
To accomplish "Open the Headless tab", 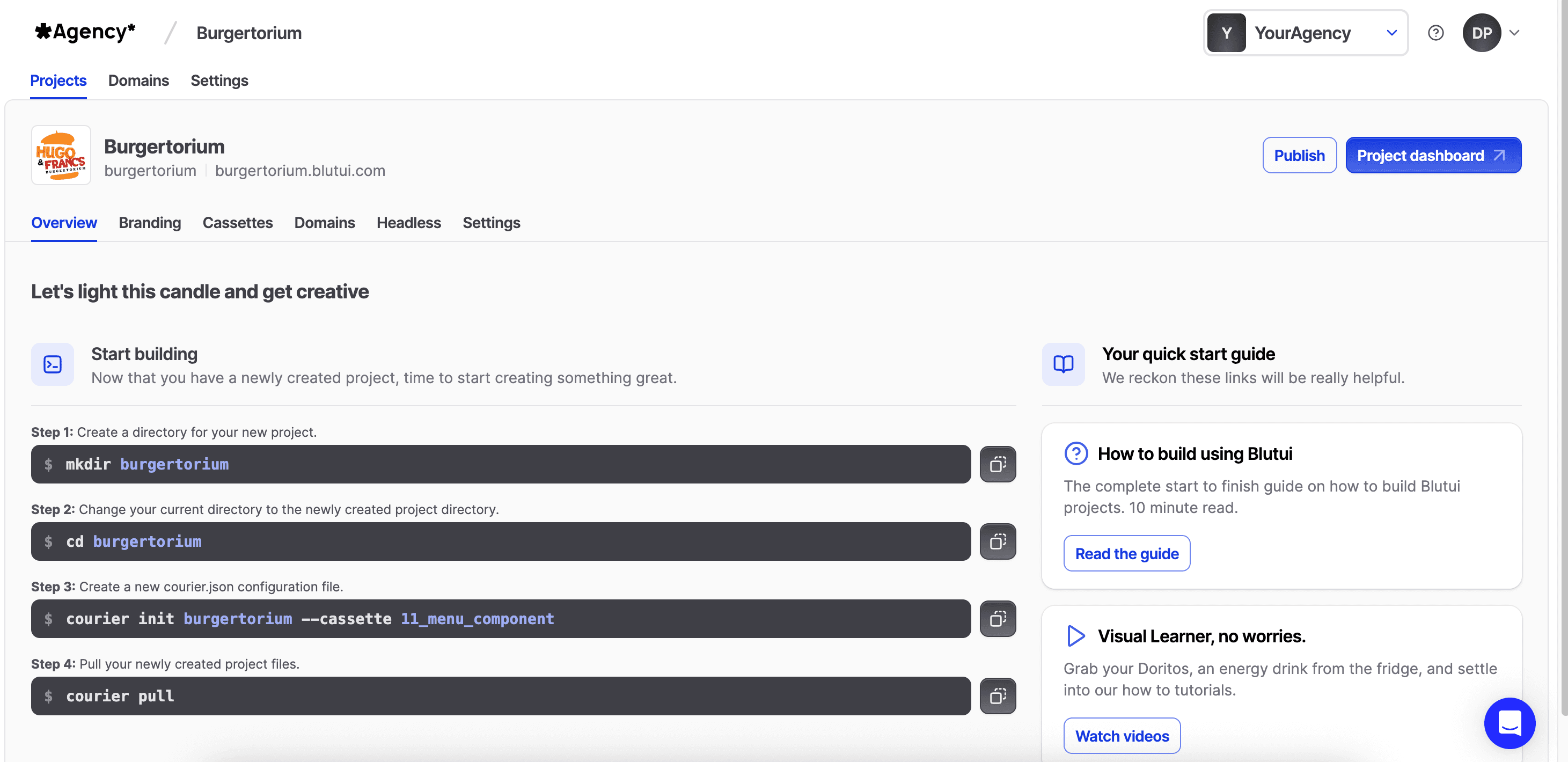I will click(x=408, y=223).
